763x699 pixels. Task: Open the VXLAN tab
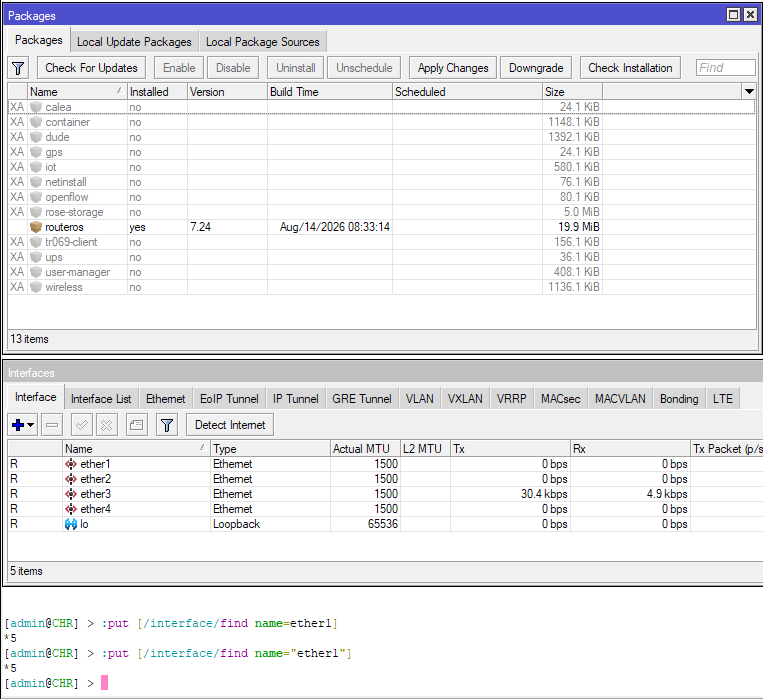coord(465,399)
